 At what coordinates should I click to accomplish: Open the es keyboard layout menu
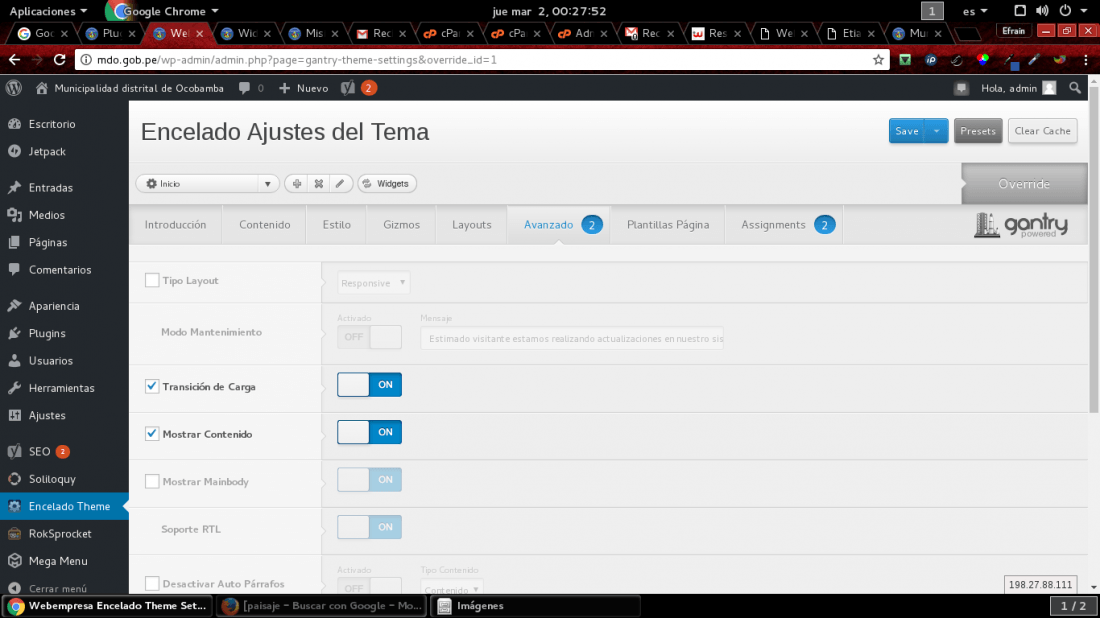click(974, 11)
